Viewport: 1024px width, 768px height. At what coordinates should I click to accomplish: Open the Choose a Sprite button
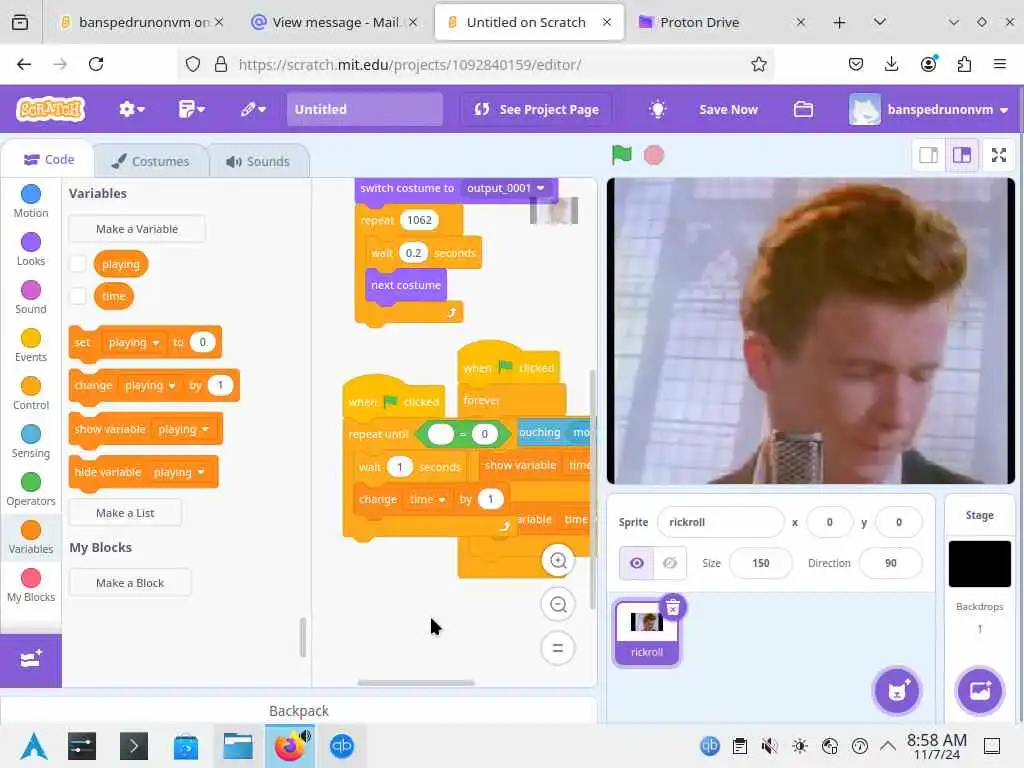coord(897,690)
